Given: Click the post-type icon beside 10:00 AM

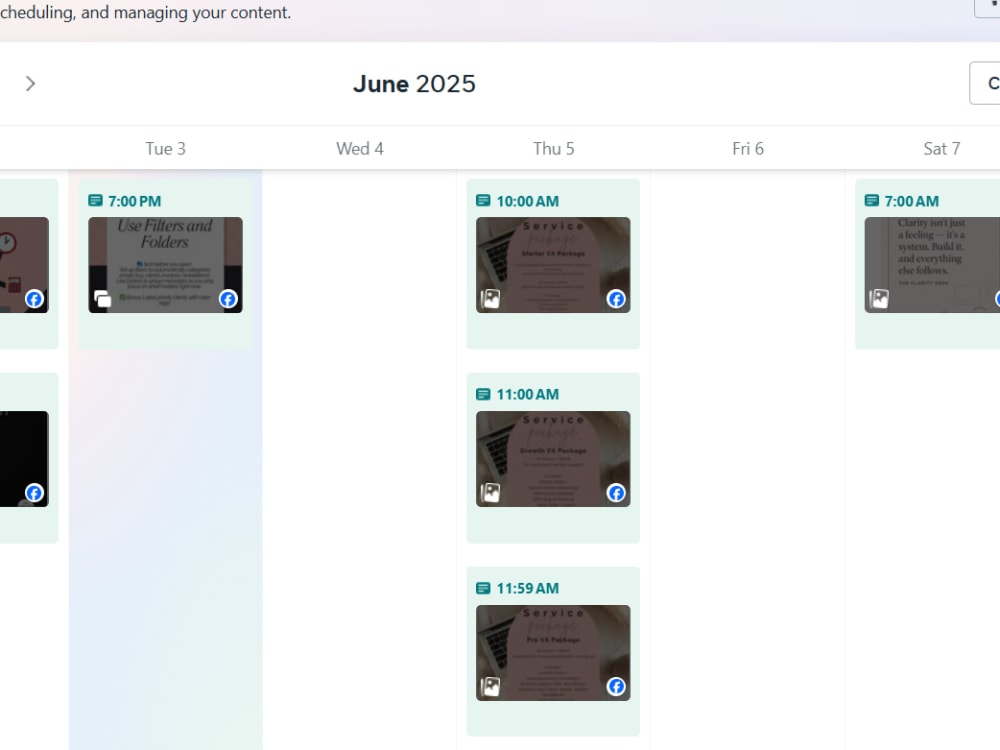Looking at the screenshot, I should click(483, 201).
